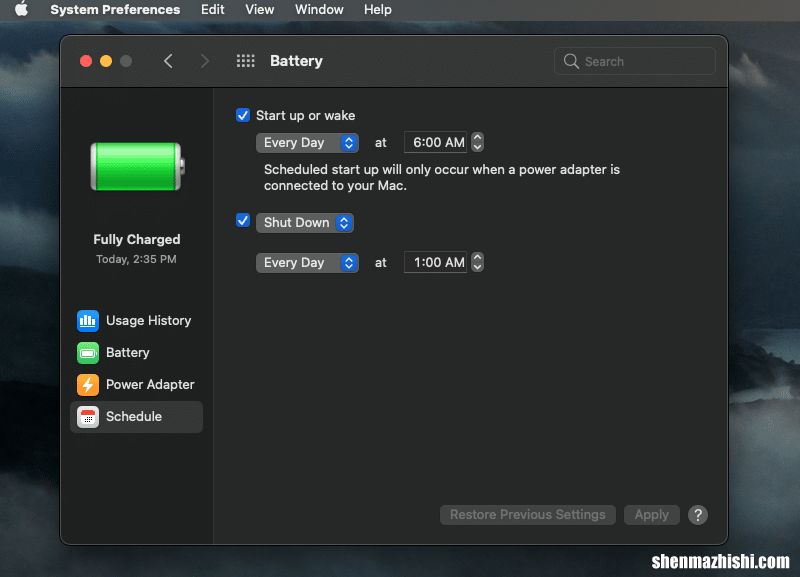Click the 6:00 AM time field
Viewport: 800px width, 577px height.
435,142
